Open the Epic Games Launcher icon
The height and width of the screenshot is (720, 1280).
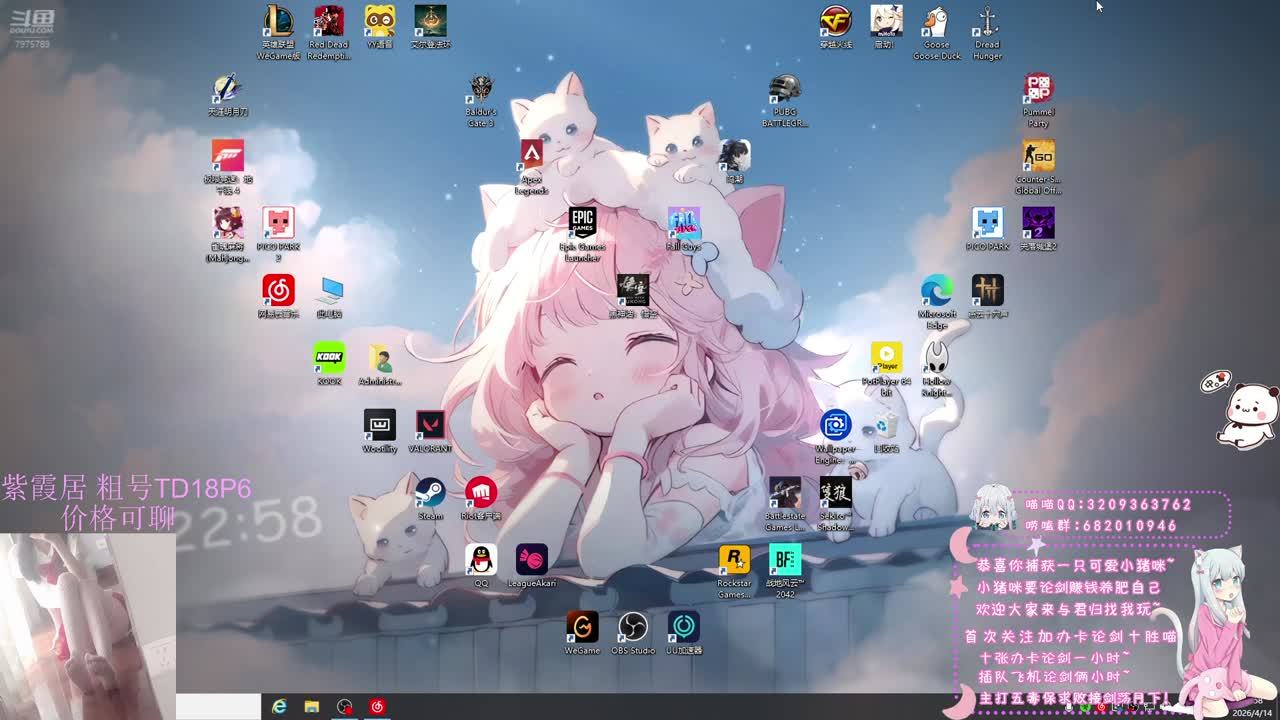[582, 235]
